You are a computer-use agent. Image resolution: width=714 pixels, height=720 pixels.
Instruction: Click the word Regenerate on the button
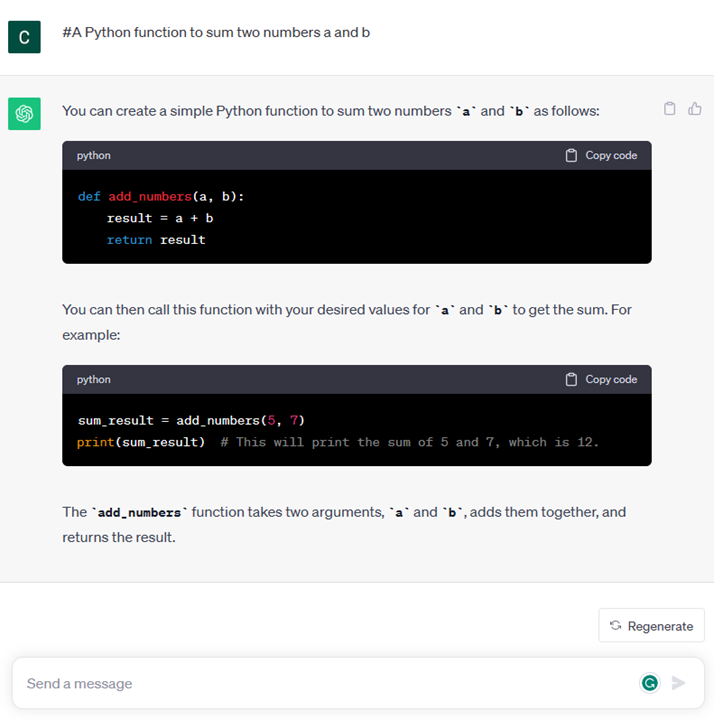(660, 626)
